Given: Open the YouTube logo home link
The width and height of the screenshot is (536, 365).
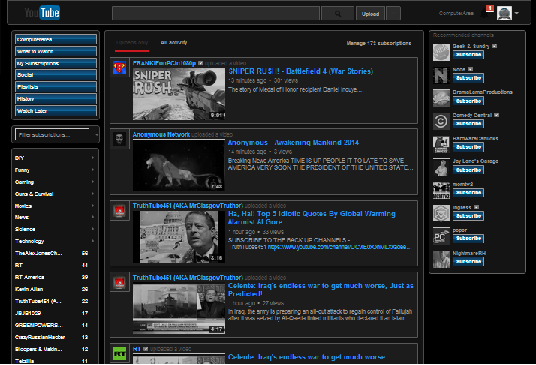Looking at the screenshot, I should (x=42, y=13).
